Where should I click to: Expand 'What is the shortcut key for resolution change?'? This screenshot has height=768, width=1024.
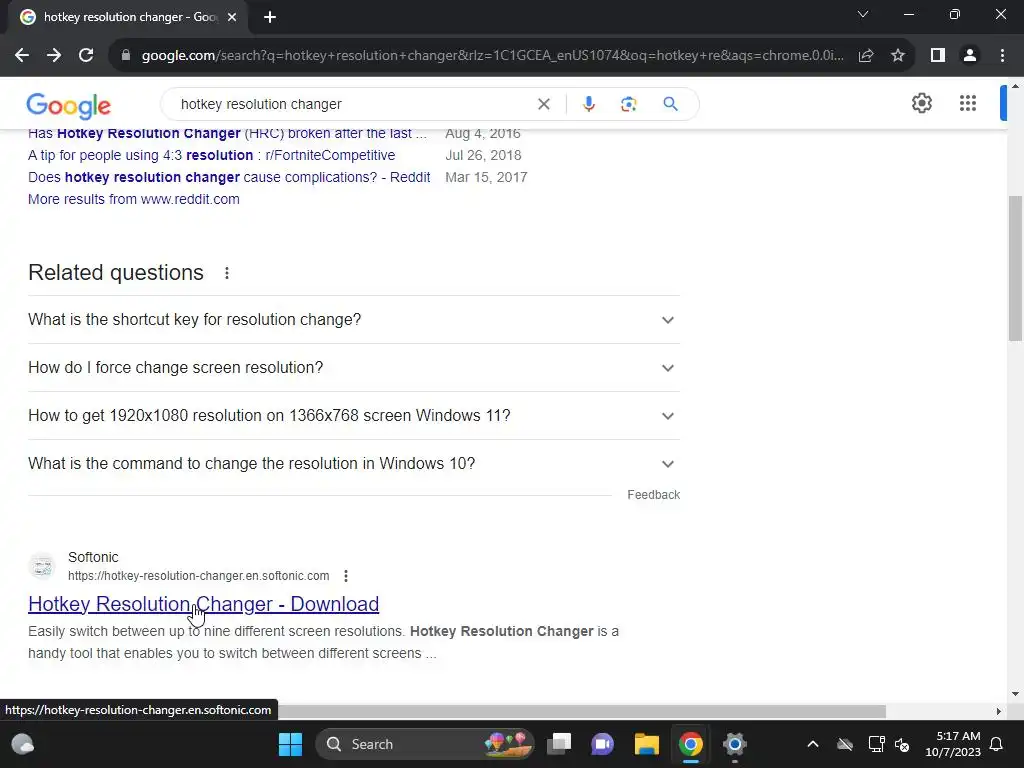tap(353, 320)
